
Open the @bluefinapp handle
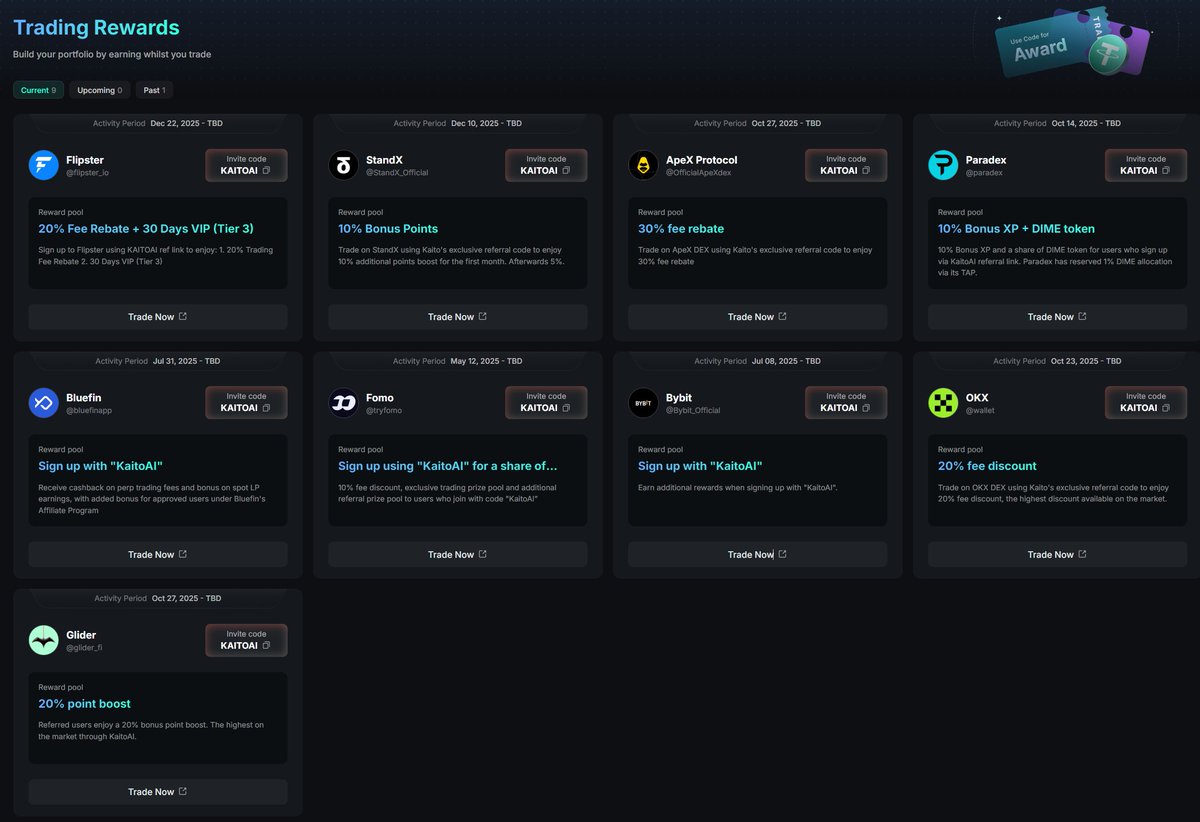91,410
